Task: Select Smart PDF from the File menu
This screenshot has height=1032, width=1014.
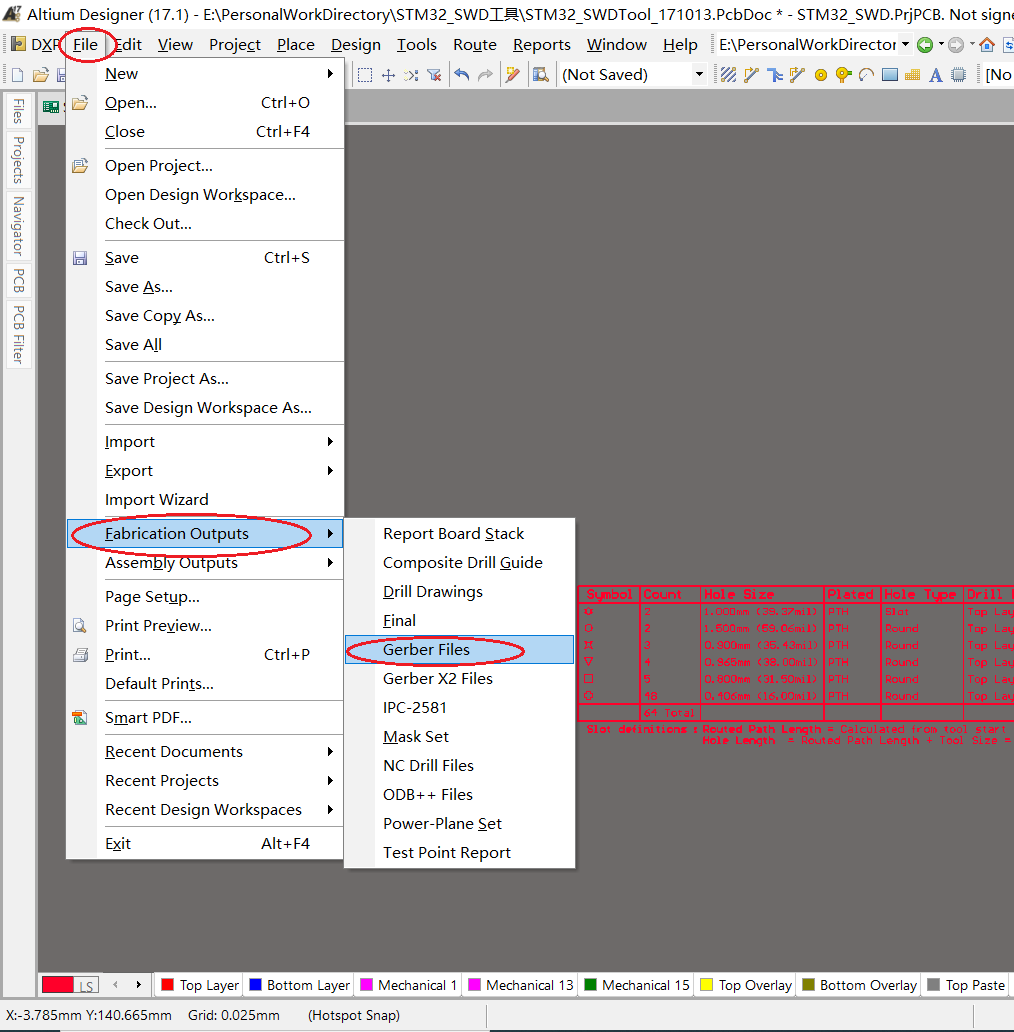Action: click(x=205, y=717)
